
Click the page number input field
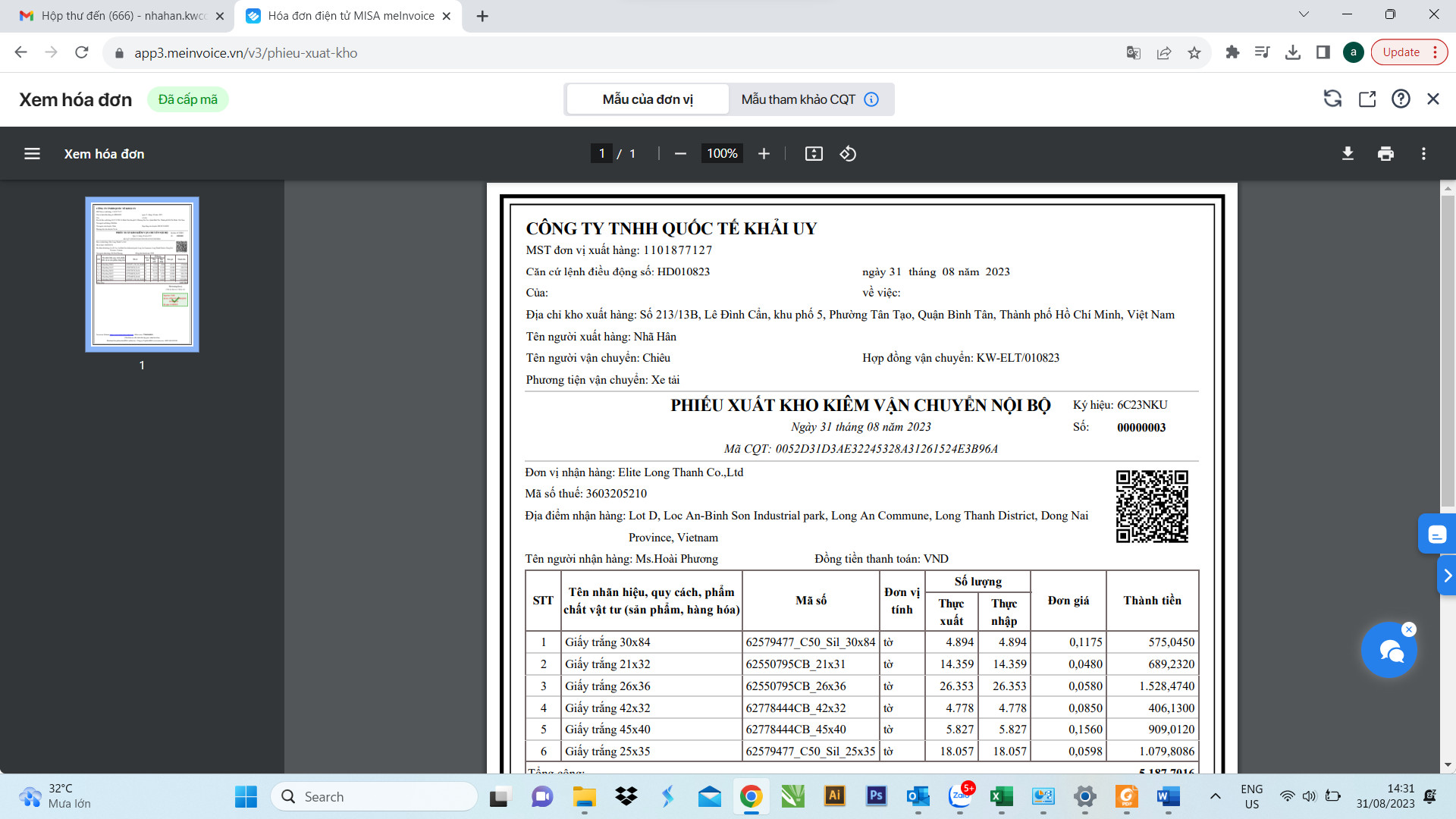pos(601,154)
